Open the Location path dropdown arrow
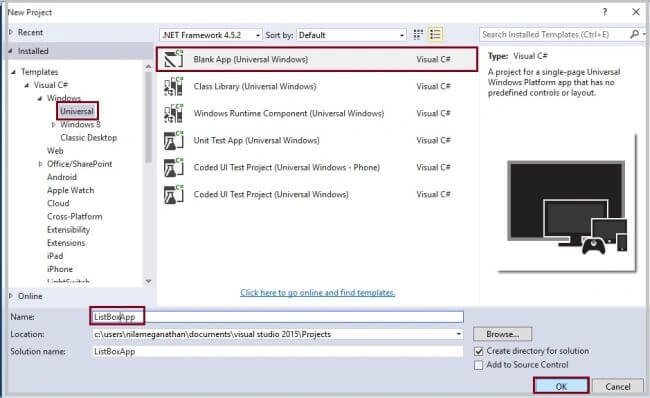Screen dimensions: 650x398 click(x=458, y=334)
